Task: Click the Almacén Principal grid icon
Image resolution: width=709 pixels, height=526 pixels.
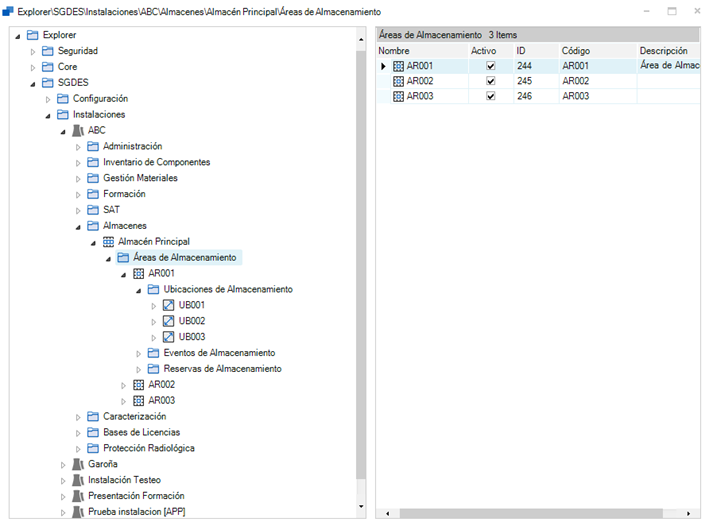Action: [108, 242]
